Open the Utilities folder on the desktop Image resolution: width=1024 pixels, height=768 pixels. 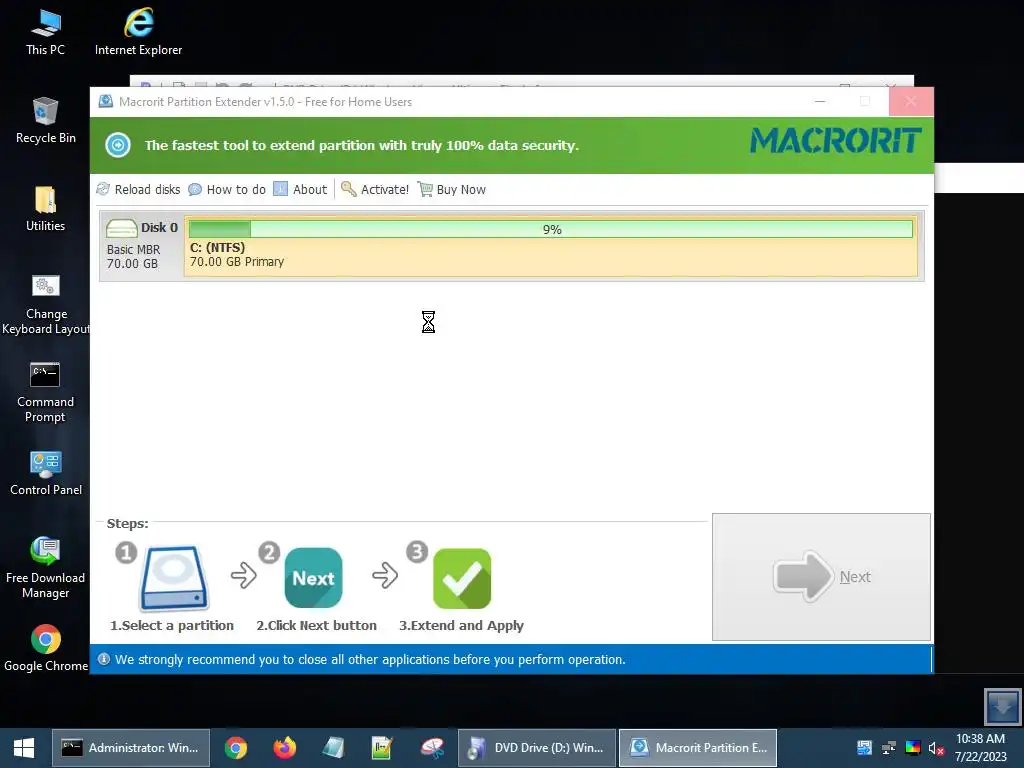[x=46, y=209]
